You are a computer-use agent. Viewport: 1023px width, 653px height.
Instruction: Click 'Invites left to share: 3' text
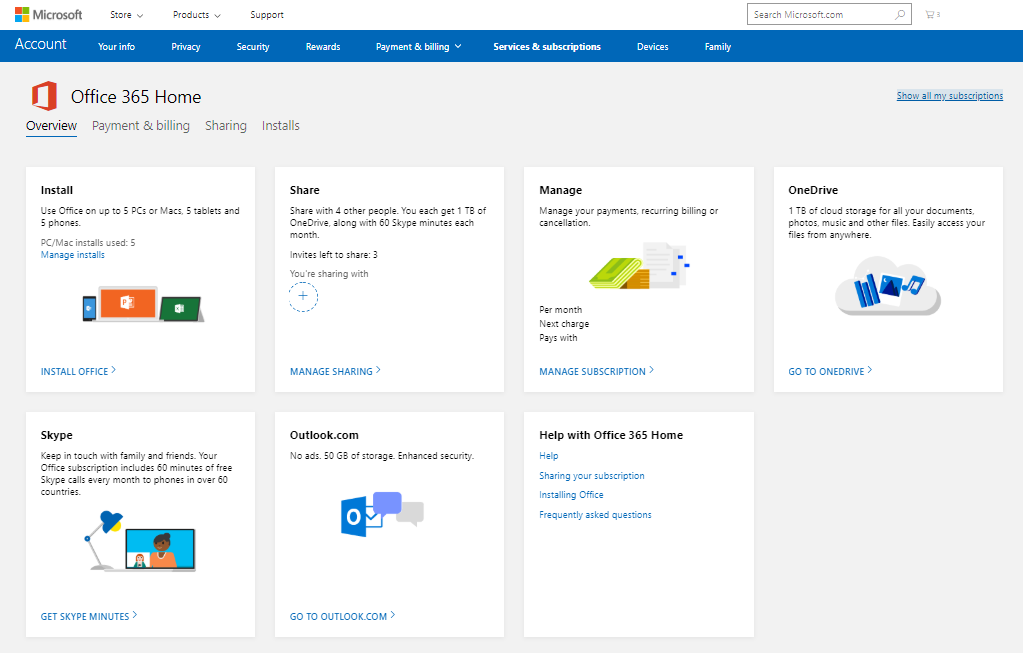click(x=333, y=254)
